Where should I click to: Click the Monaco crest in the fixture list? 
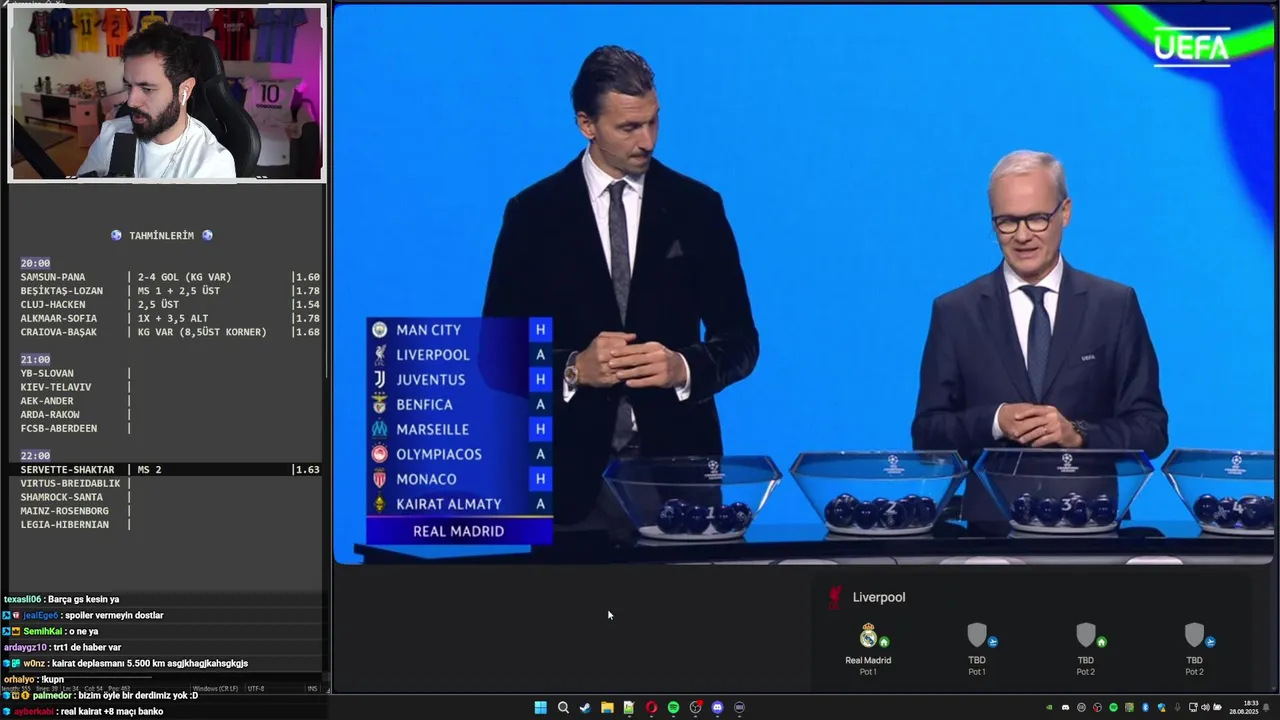[379, 479]
